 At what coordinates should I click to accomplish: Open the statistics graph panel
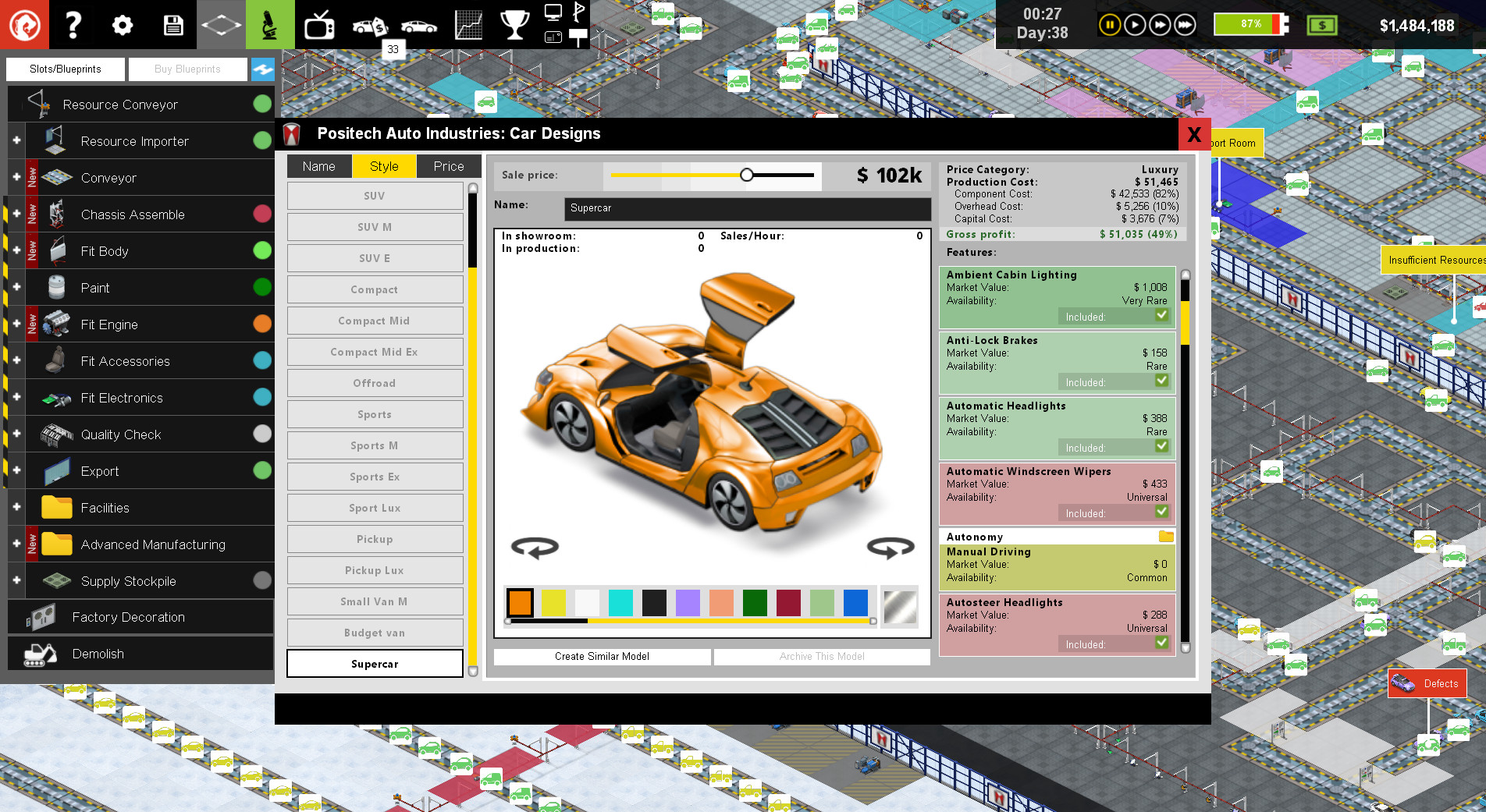coord(469,24)
